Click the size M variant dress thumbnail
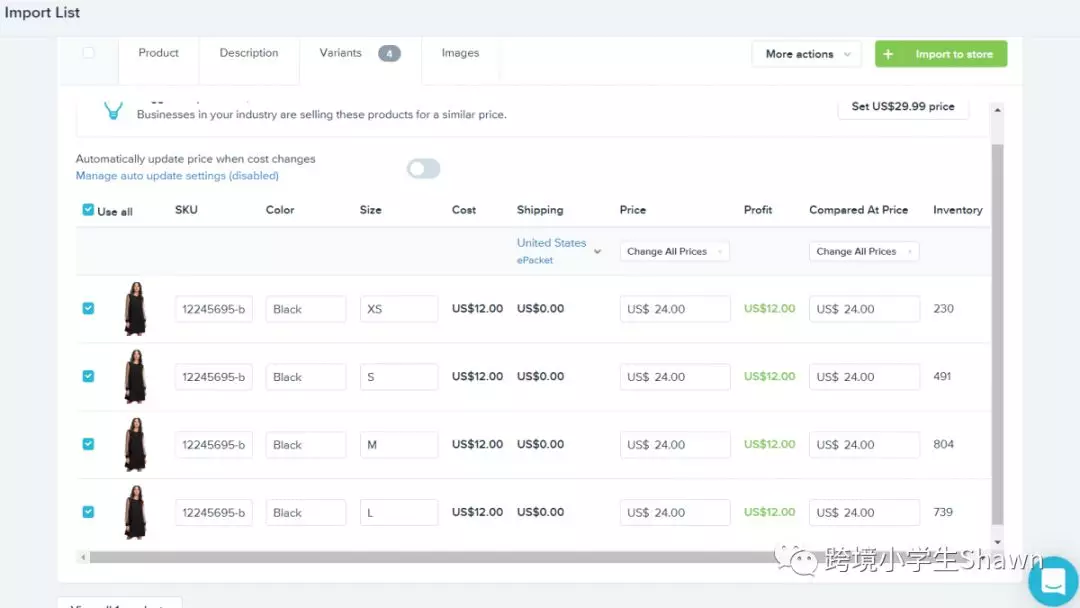 (135, 444)
